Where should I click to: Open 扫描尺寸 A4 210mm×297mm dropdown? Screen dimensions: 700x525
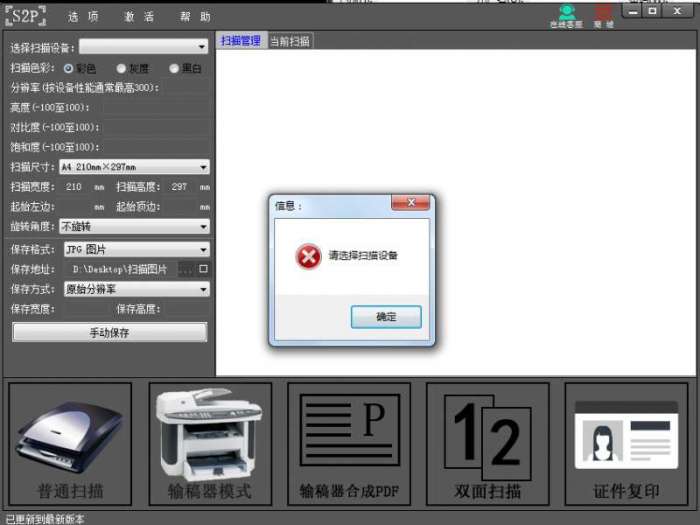134,167
